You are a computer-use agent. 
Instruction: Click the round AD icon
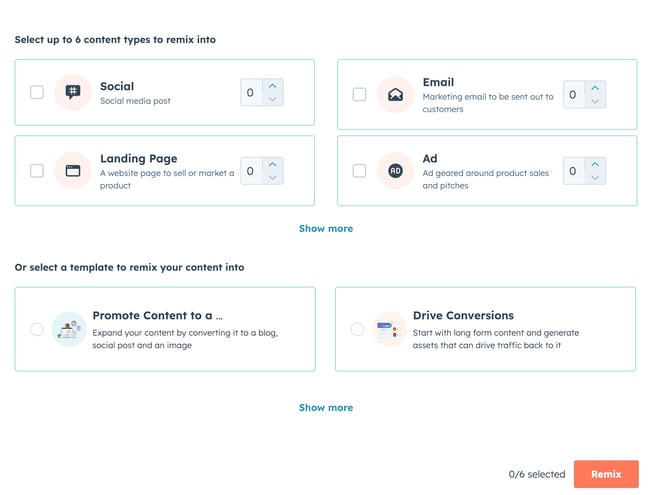(x=395, y=170)
